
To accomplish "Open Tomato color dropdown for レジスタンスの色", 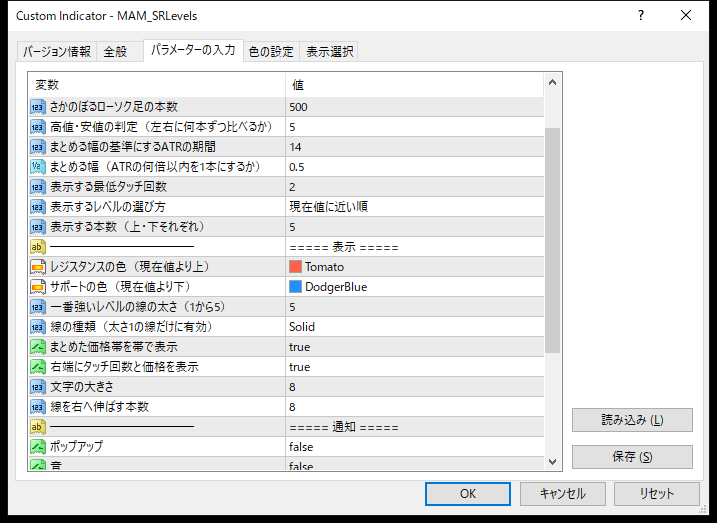I will 415,267.
